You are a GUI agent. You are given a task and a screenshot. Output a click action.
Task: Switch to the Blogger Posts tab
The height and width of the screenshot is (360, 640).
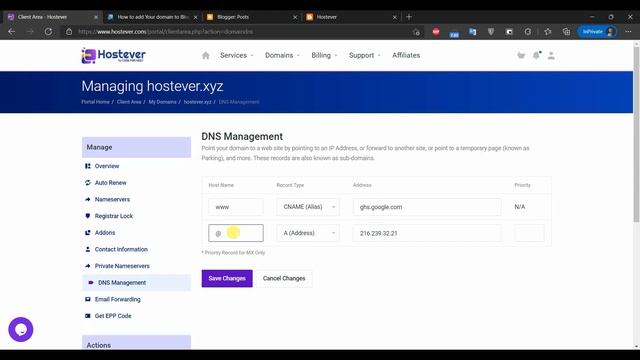click(x=251, y=17)
